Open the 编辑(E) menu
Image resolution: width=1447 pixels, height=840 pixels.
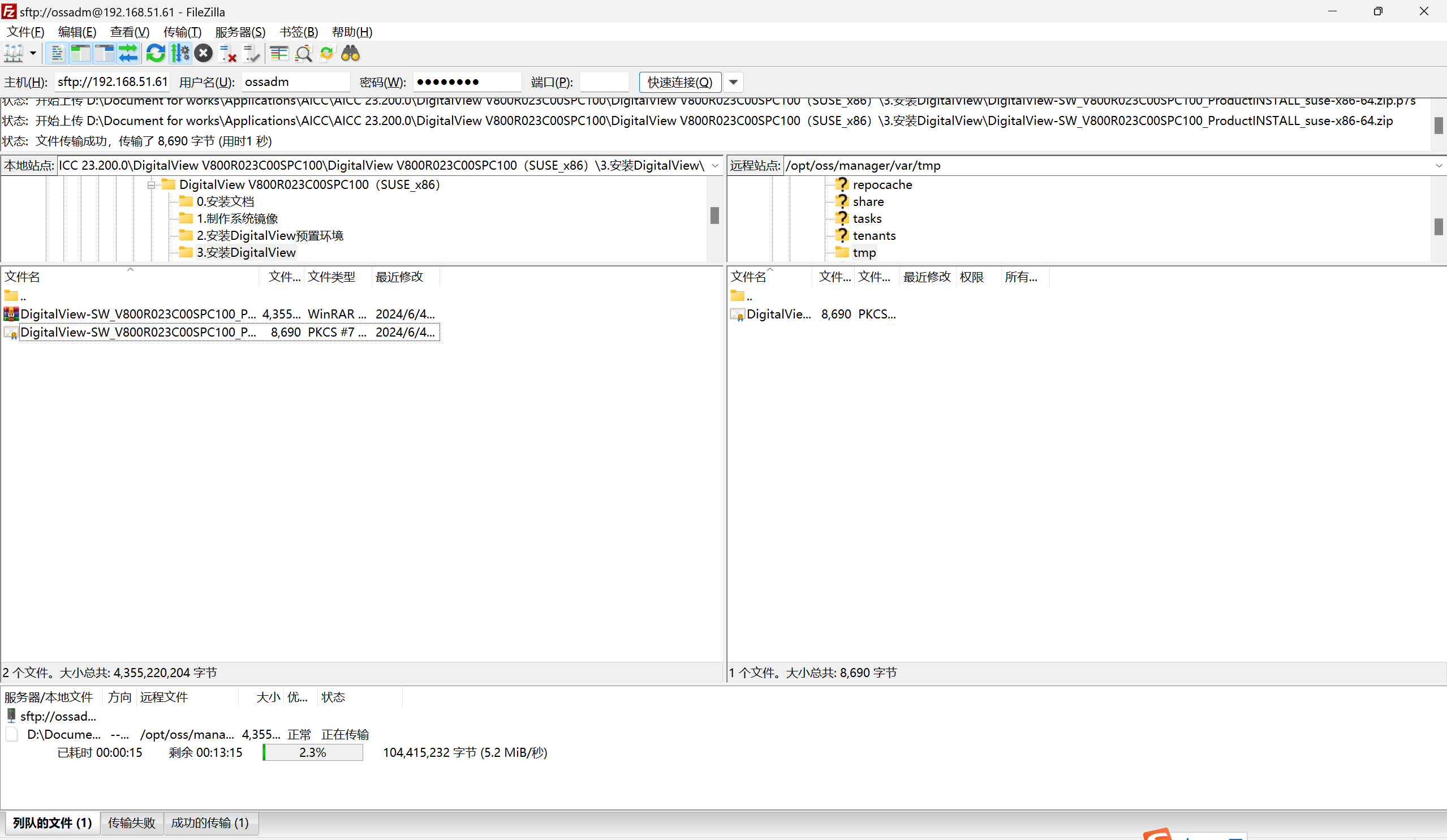coord(77,32)
